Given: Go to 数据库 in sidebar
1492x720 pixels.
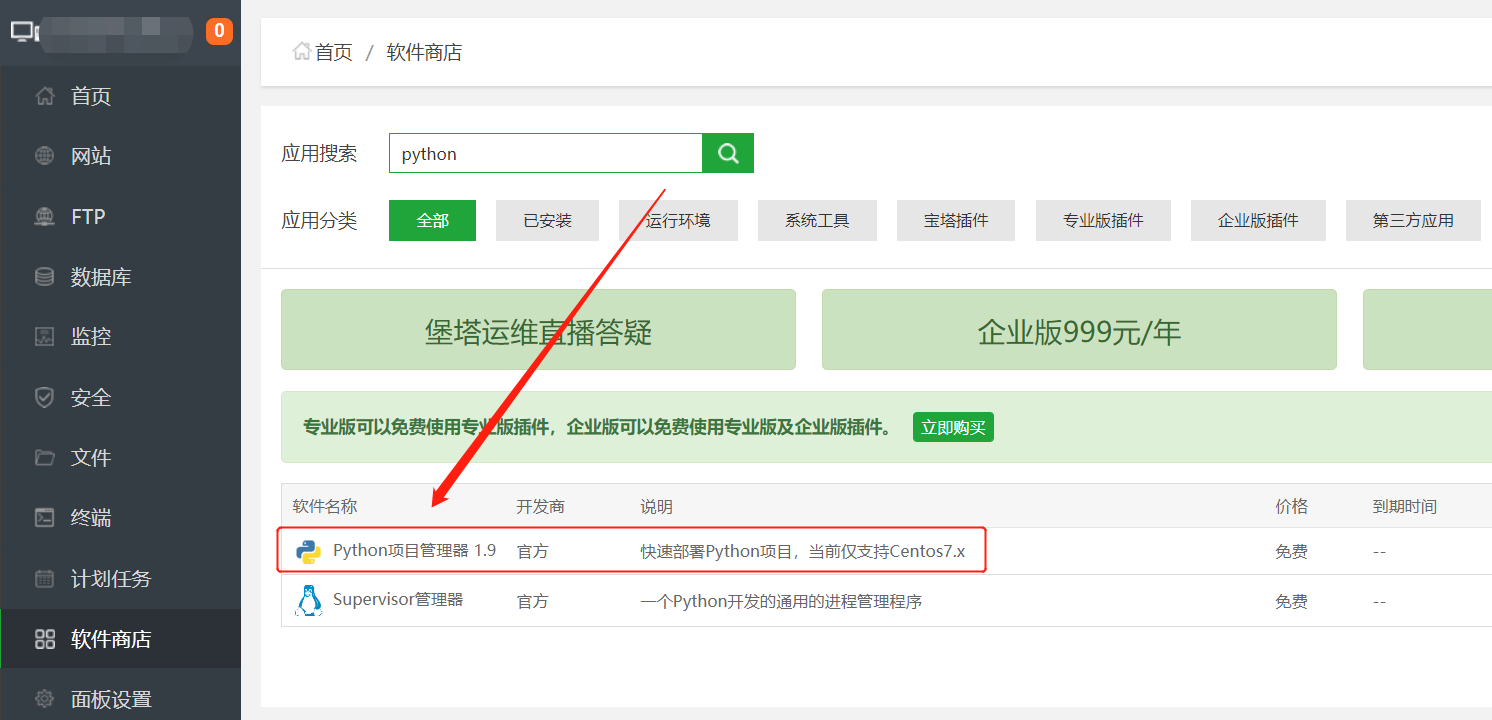Looking at the screenshot, I should tap(100, 277).
